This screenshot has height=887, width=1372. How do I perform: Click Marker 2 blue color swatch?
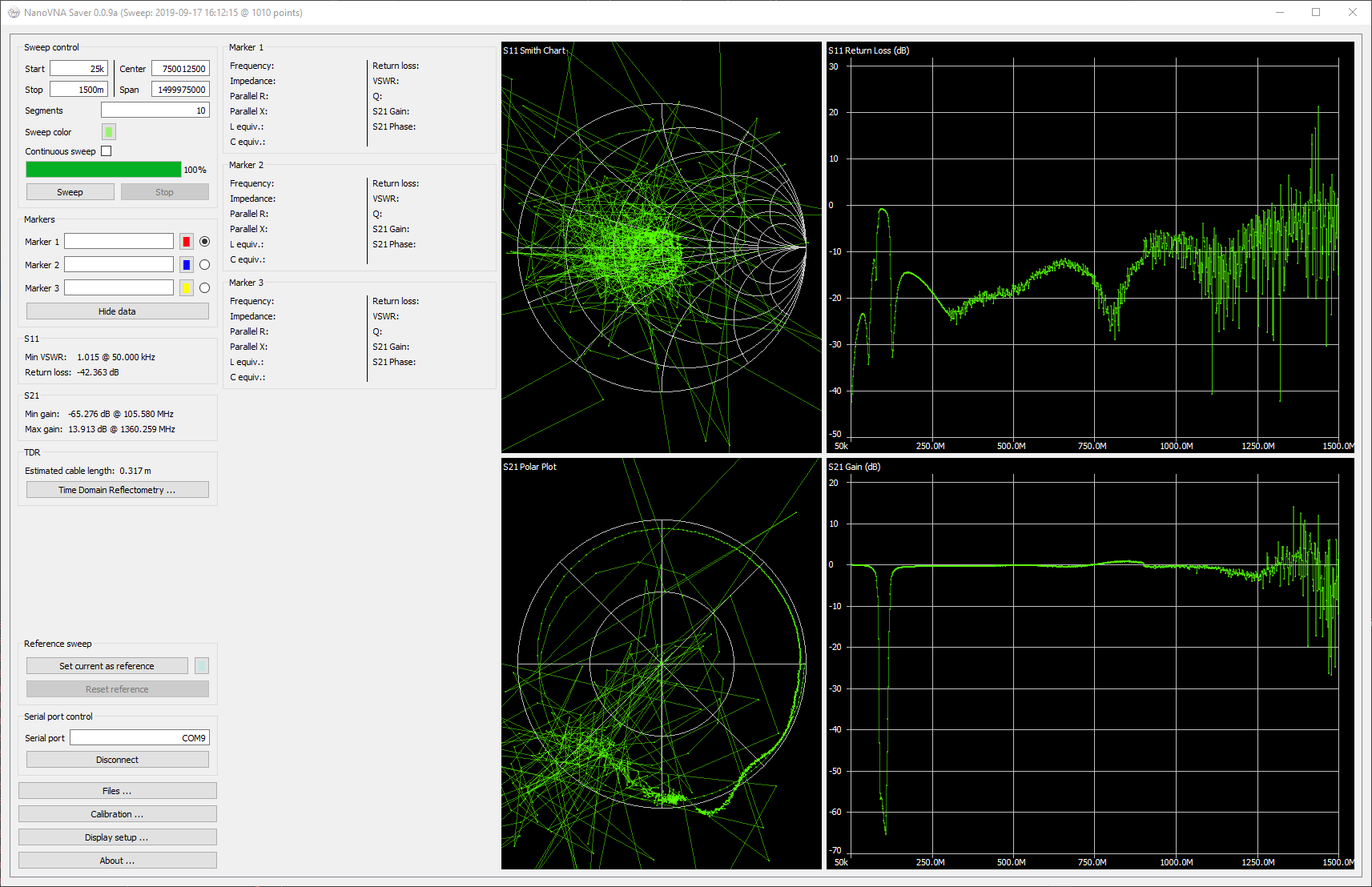[187, 265]
